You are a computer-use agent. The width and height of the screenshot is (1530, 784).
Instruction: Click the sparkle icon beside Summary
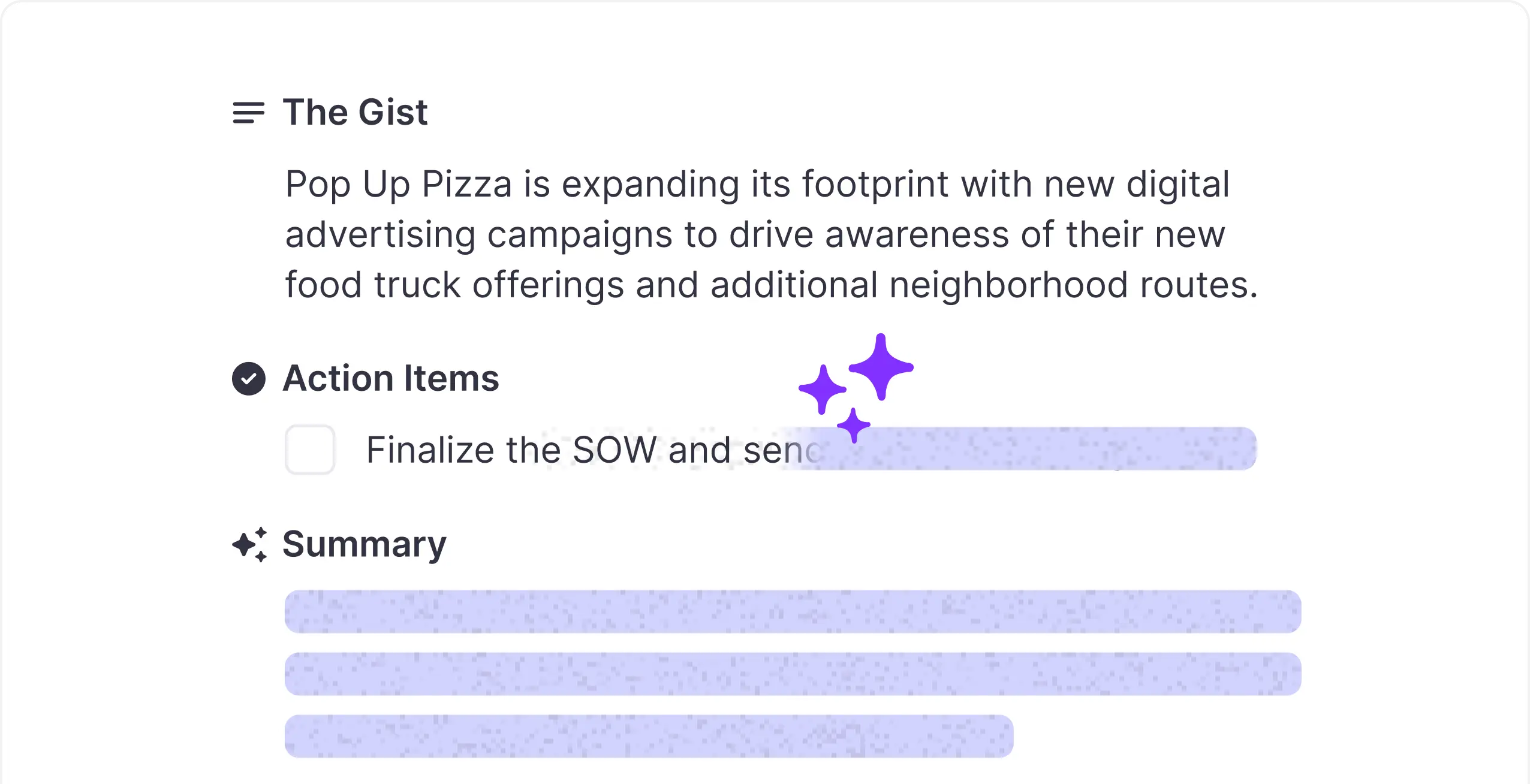tap(249, 544)
